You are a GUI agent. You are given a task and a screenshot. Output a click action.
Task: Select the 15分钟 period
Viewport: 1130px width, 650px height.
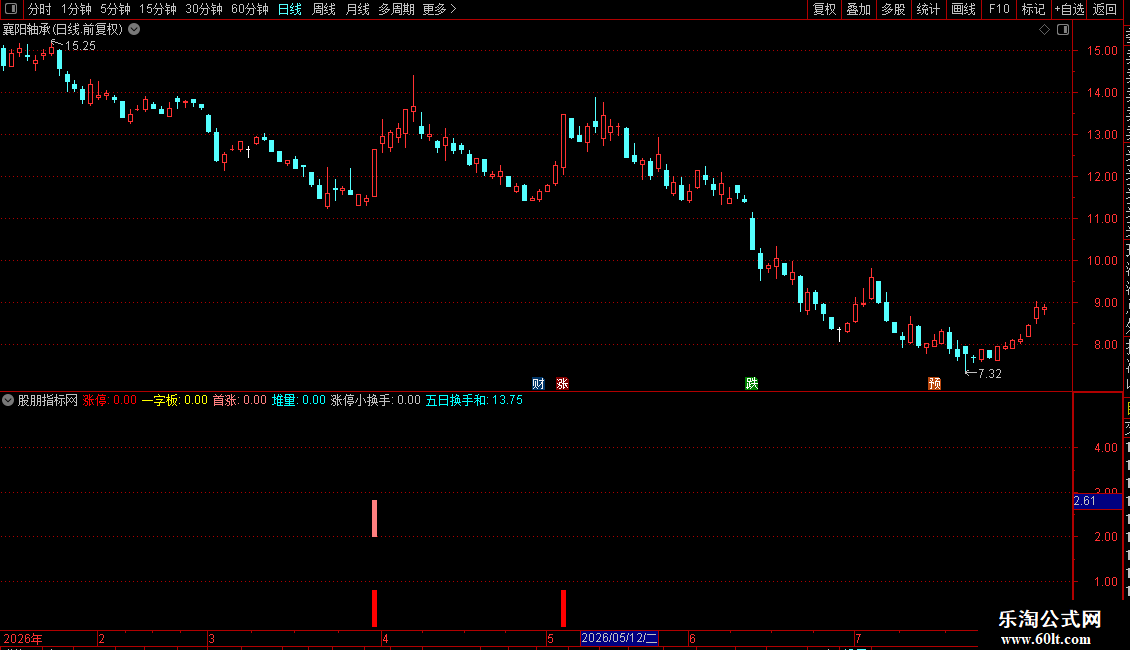[x=157, y=9]
